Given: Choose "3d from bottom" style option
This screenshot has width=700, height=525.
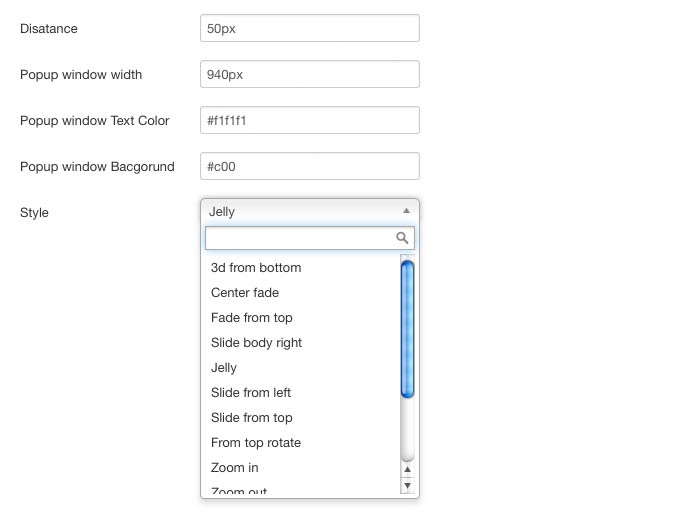Looking at the screenshot, I should click(x=256, y=268).
